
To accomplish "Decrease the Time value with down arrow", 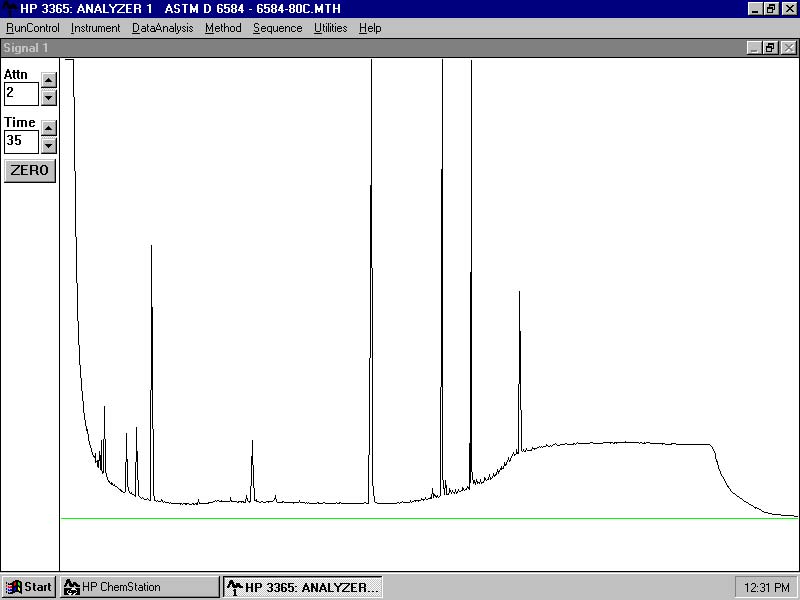I will click(48, 145).
